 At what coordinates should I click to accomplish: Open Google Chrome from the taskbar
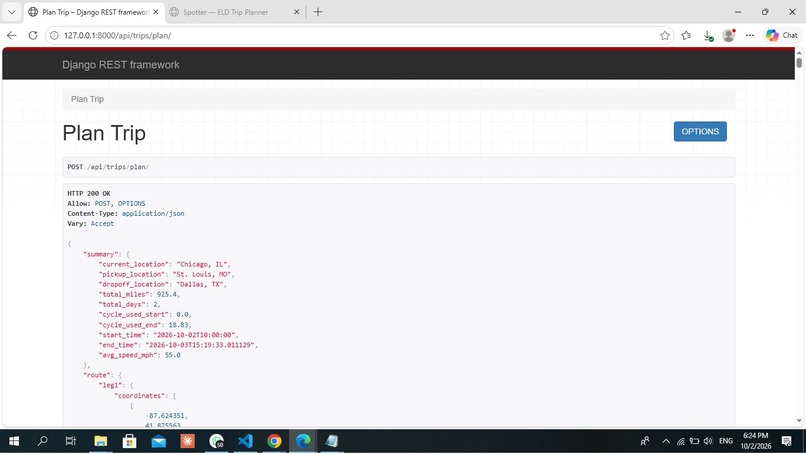[274, 441]
